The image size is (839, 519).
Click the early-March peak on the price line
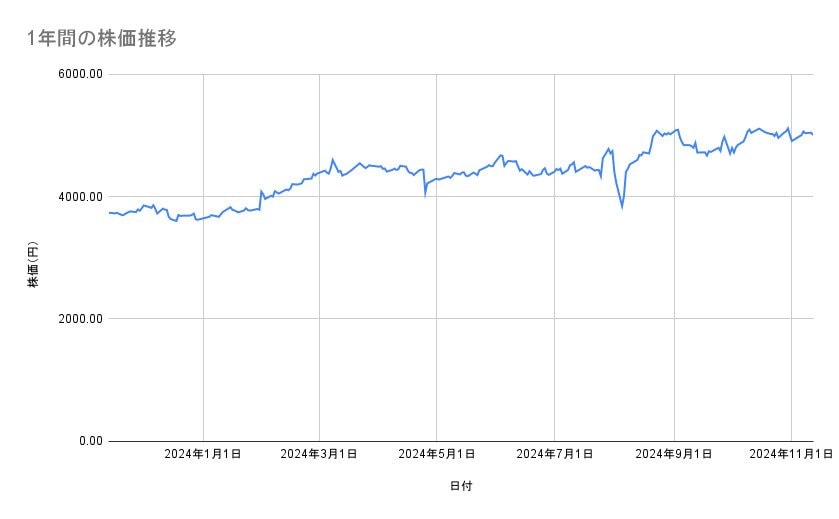(x=333, y=159)
